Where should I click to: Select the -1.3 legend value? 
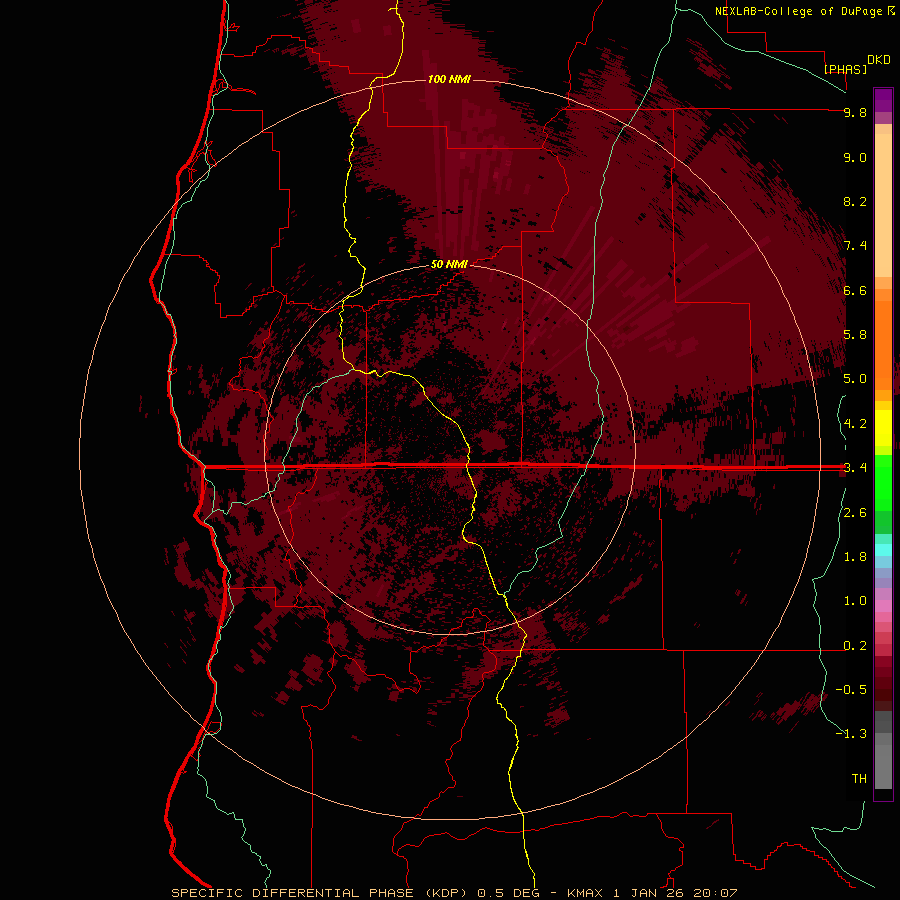(851, 734)
